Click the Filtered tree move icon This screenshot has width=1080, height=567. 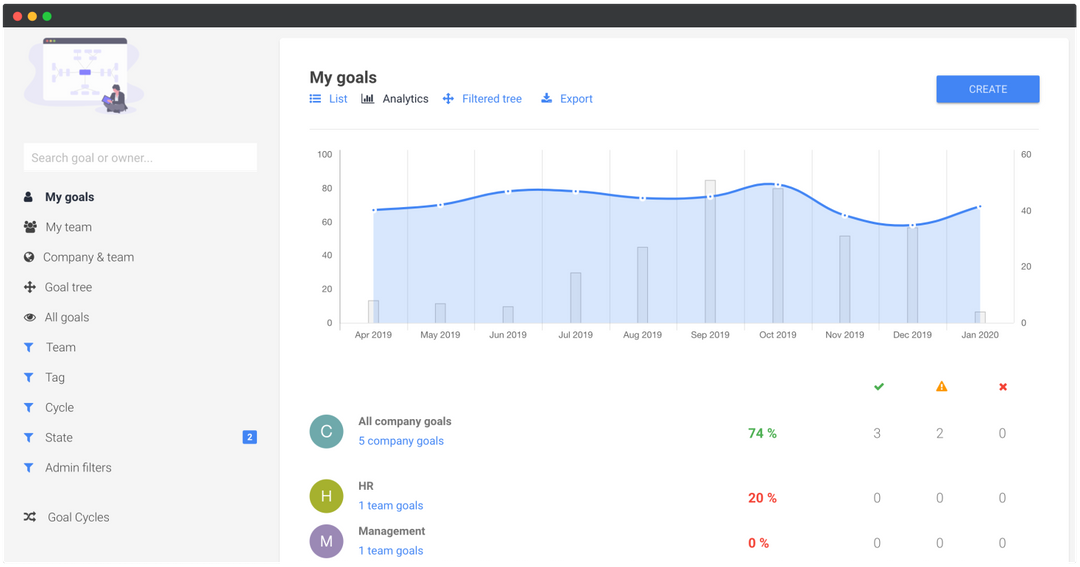click(x=448, y=99)
